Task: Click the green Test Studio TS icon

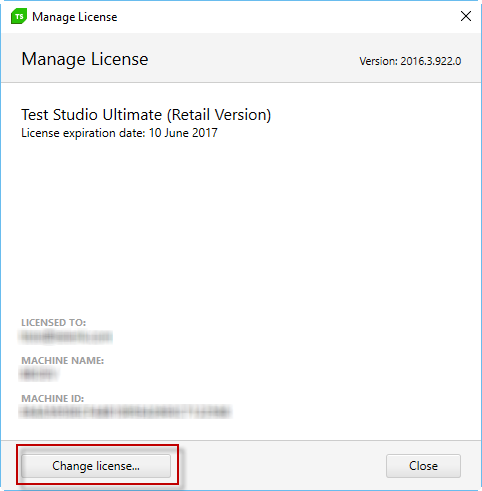Action: point(19,17)
